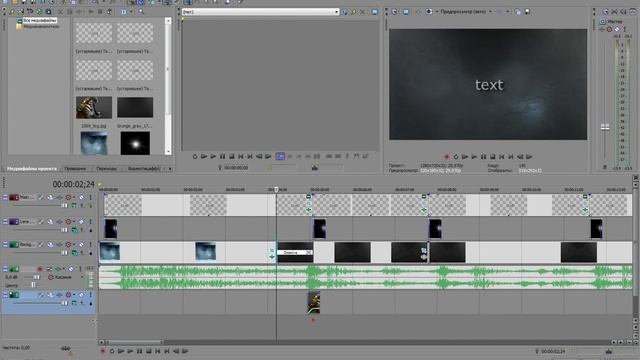640x360 pixels.
Task: Select the tiger image thumbnail in media
Action: (94, 107)
